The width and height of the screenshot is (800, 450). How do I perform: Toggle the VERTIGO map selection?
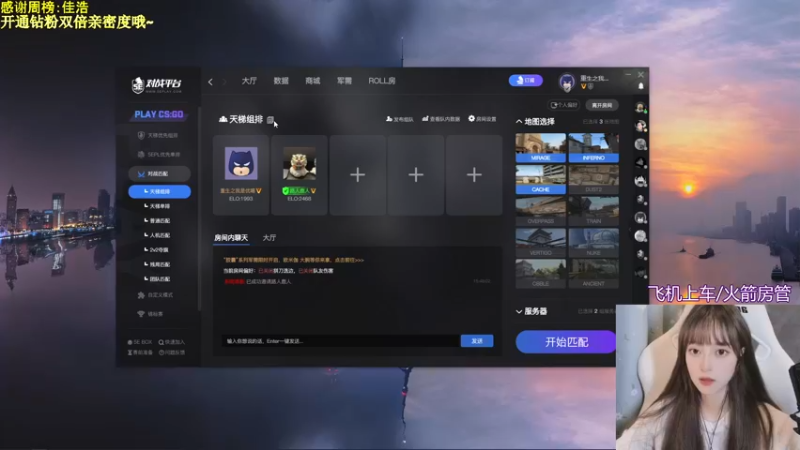pyautogui.click(x=541, y=243)
